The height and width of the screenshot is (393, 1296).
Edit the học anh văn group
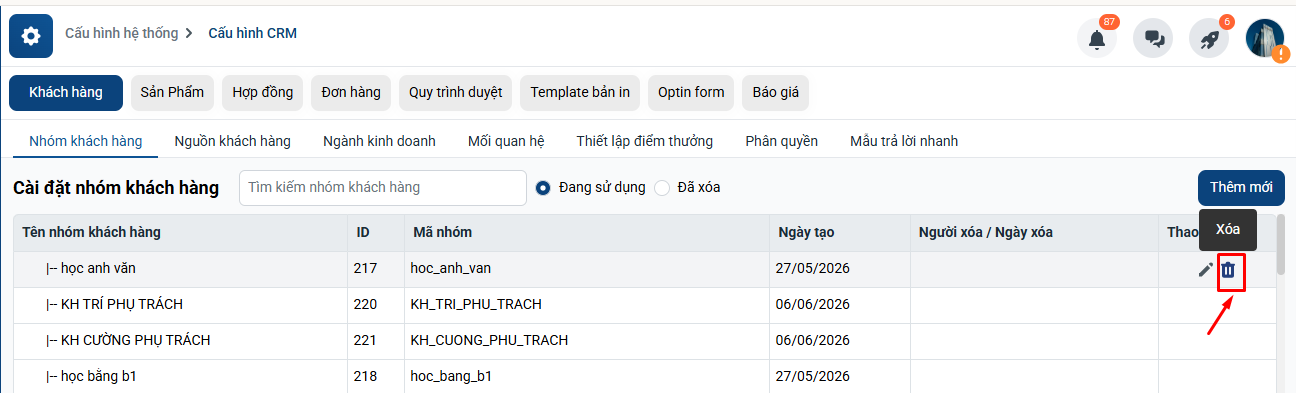[x=1206, y=270]
